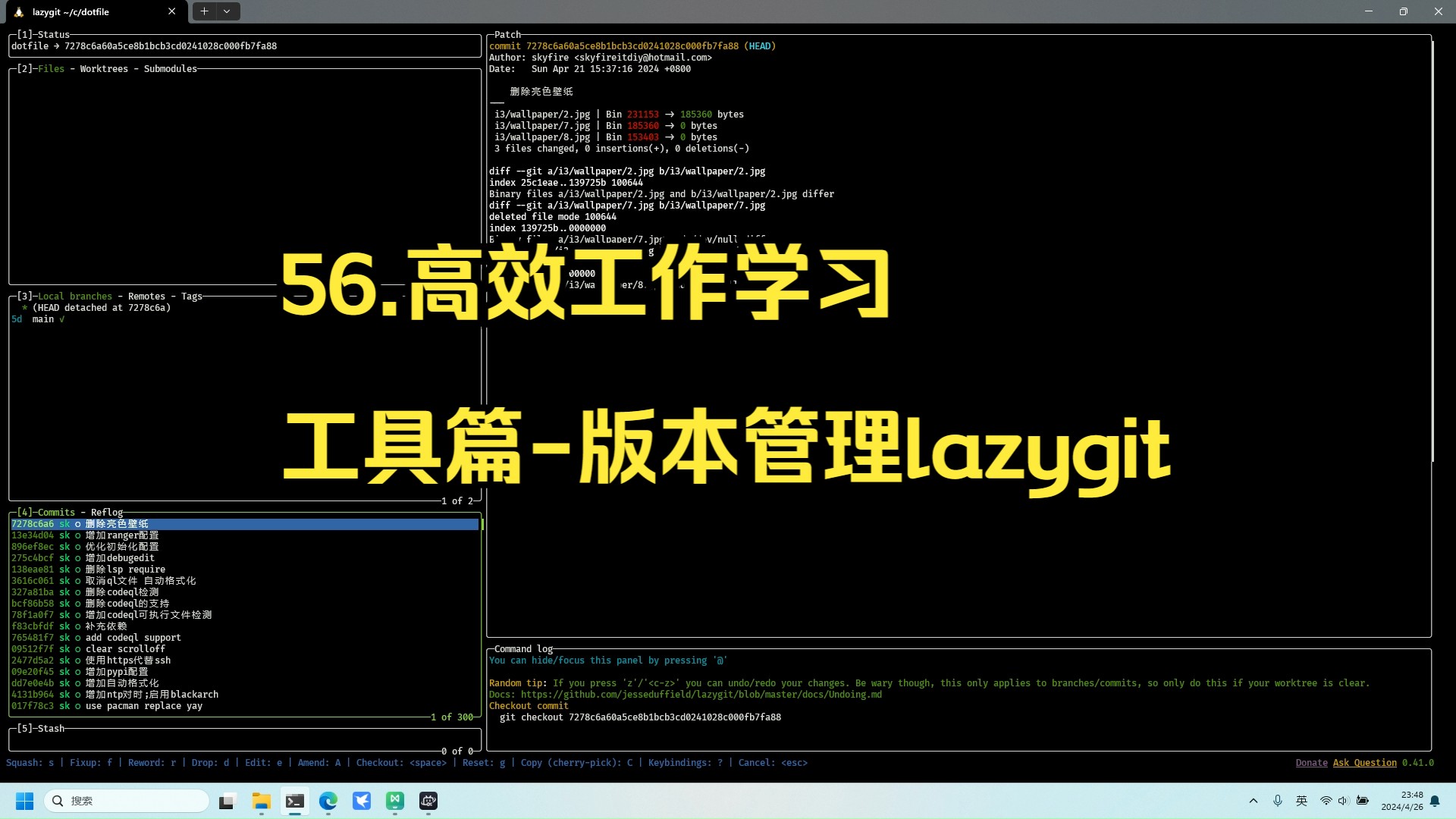This screenshot has height=819, width=1456.
Task: Click Checkout: <space> in the options bar
Action: pyautogui.click(x=401, y=763)
